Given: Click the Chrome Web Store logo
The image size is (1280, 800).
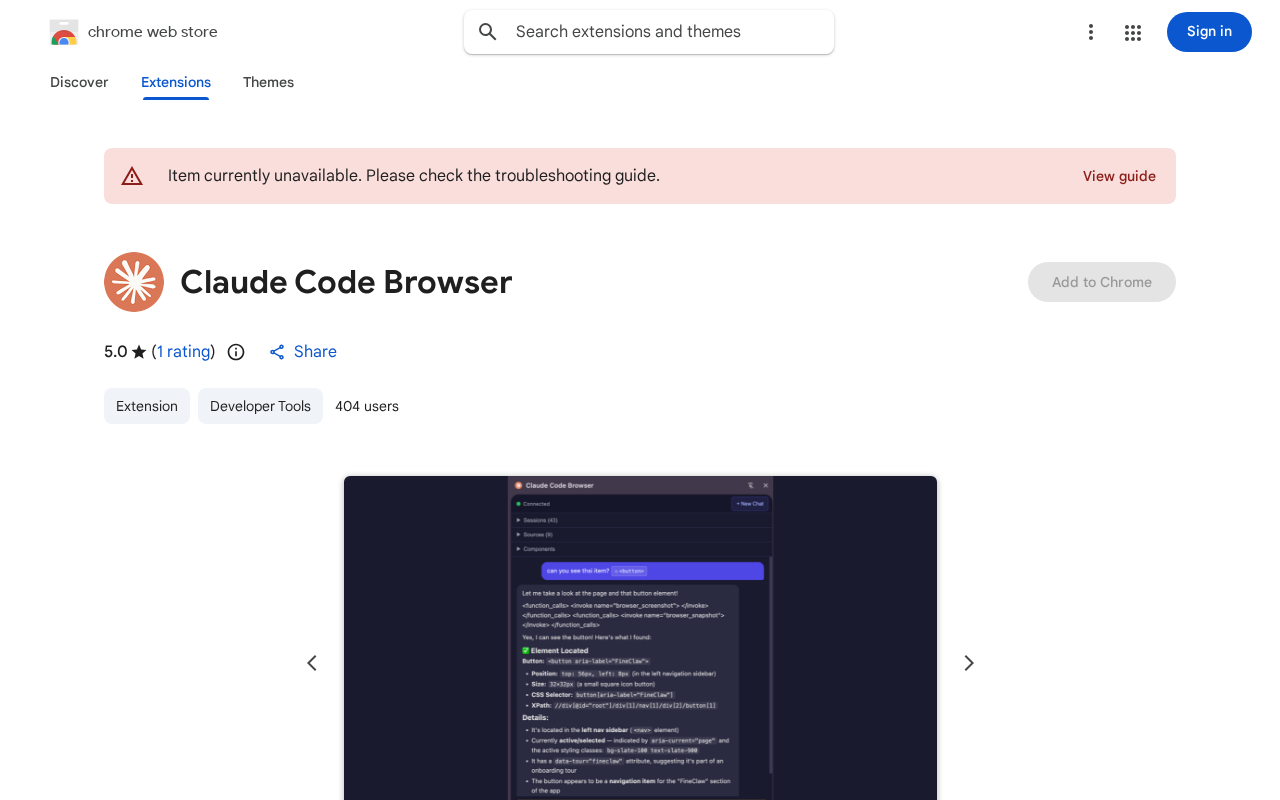Looking at the screenshot, I should click(x=64, y=32).
